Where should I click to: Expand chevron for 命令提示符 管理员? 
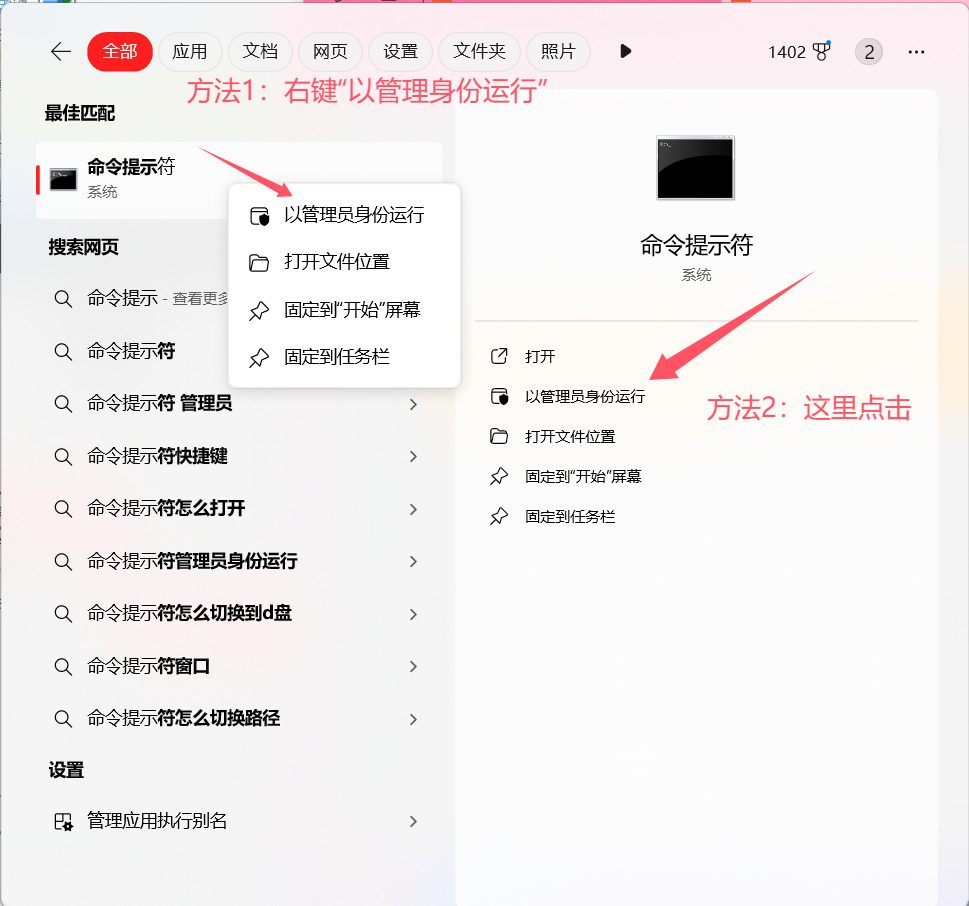click(413, 404)
